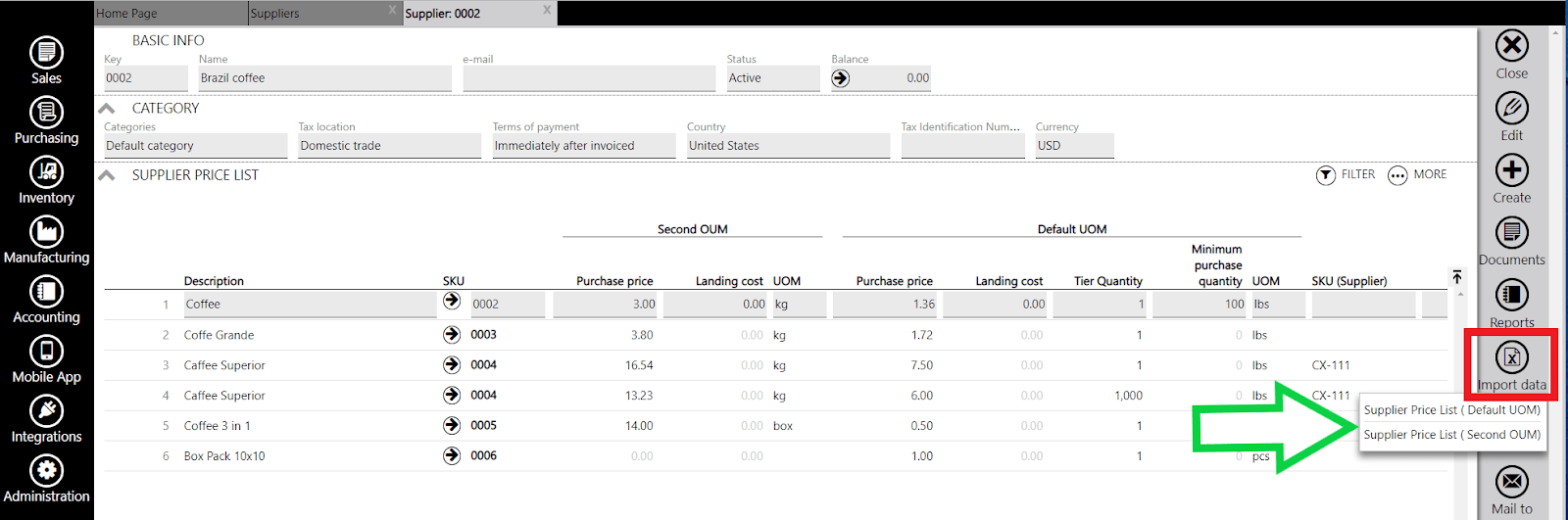Image resolution: width=1568 pixels, height=520 pixels.
Task: Jump to top of price list
Action: coord(1457,277)
